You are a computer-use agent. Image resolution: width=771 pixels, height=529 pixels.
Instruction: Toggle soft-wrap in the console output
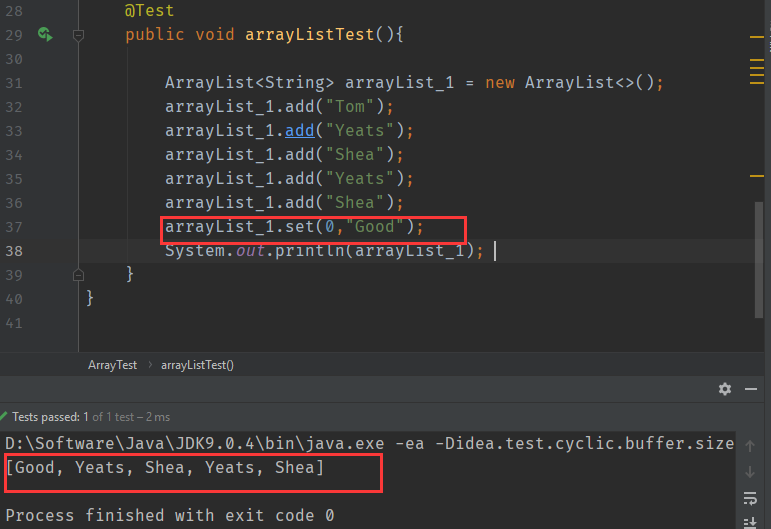[x=750, y=498]
